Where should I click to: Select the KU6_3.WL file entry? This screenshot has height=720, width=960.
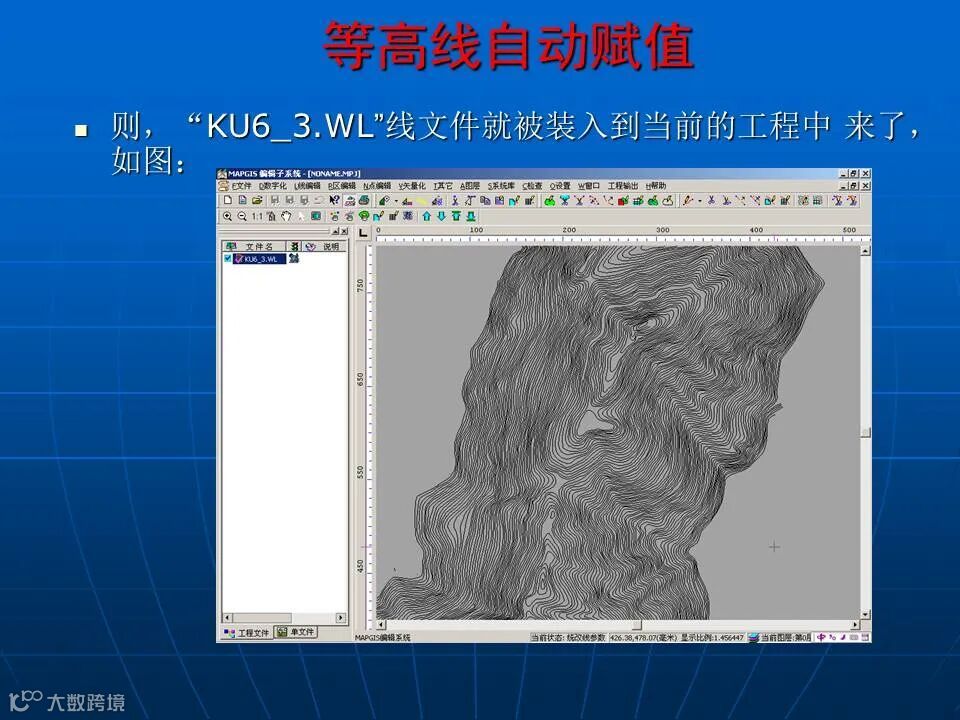[260, 259]
